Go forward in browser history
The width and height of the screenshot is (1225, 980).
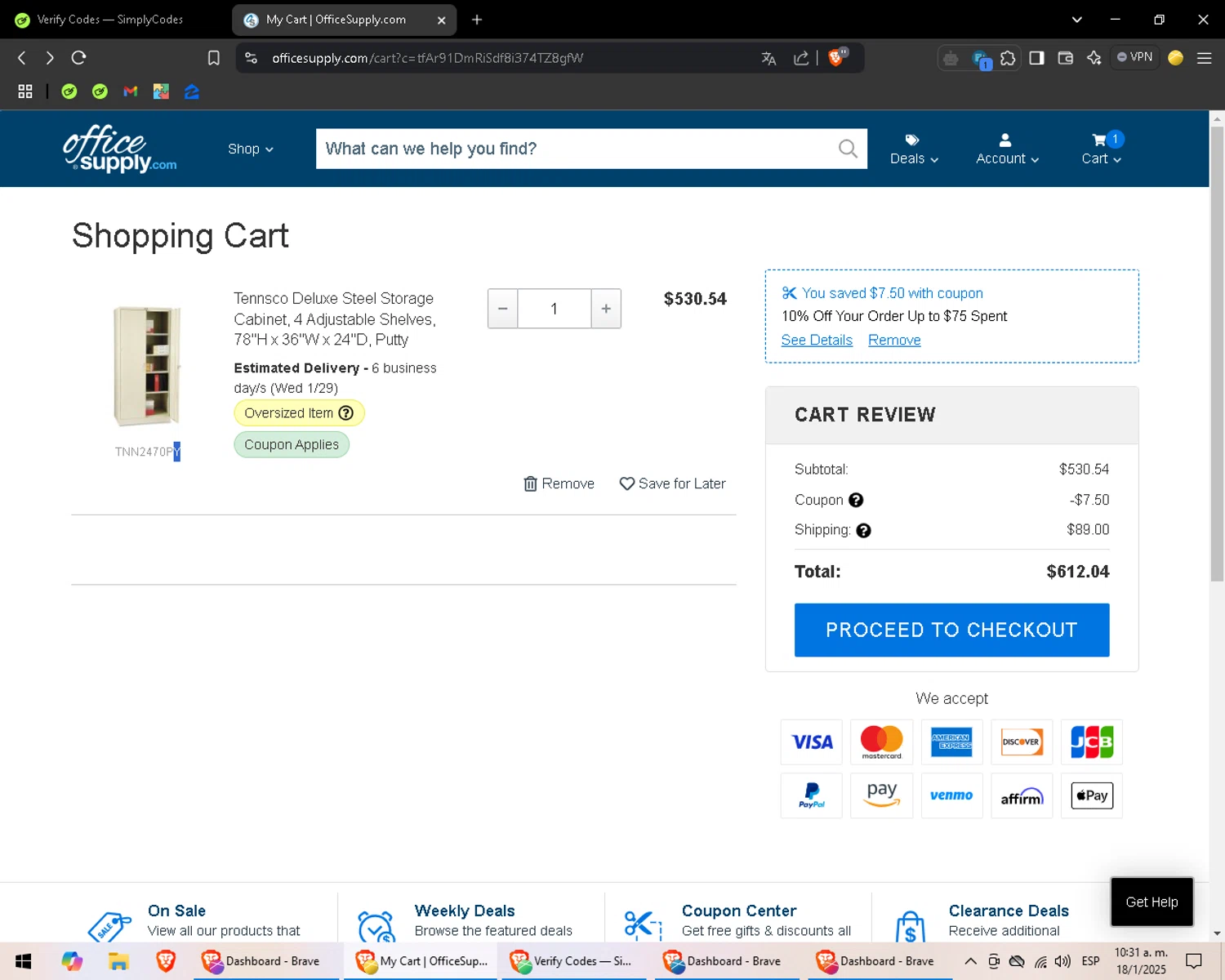click(50, 58)
